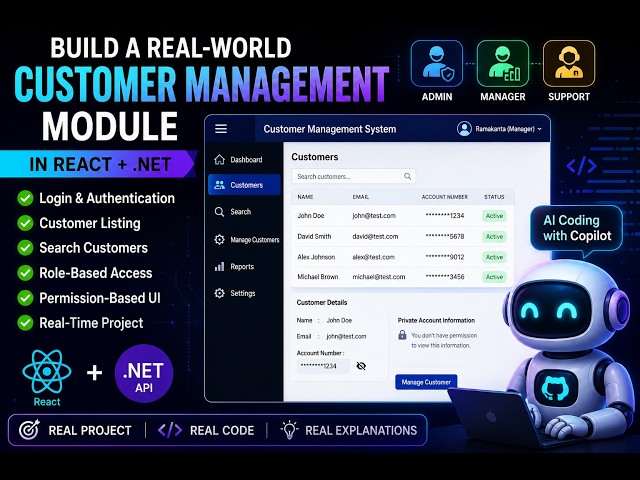Click the .NET API purple circle logo
640x480 pixels.
144,373
